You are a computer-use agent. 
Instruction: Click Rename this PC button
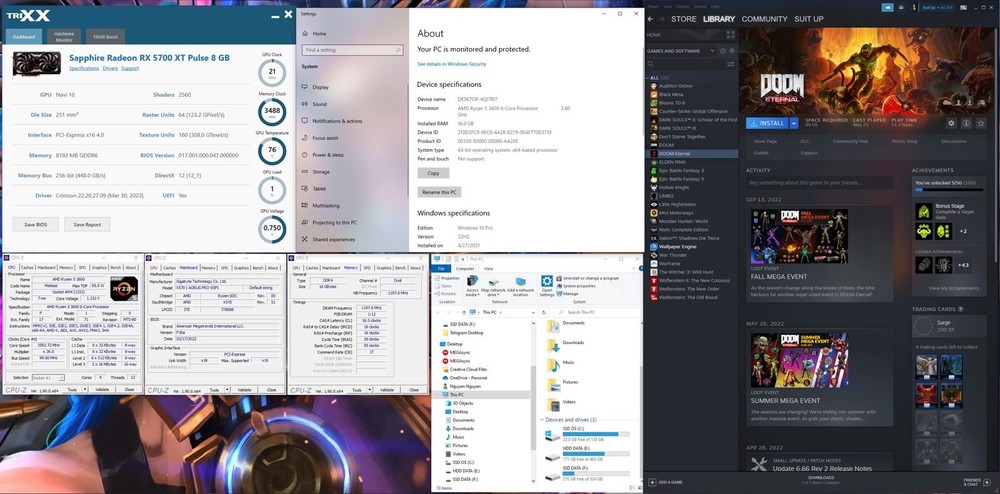(x=439, y=193)
